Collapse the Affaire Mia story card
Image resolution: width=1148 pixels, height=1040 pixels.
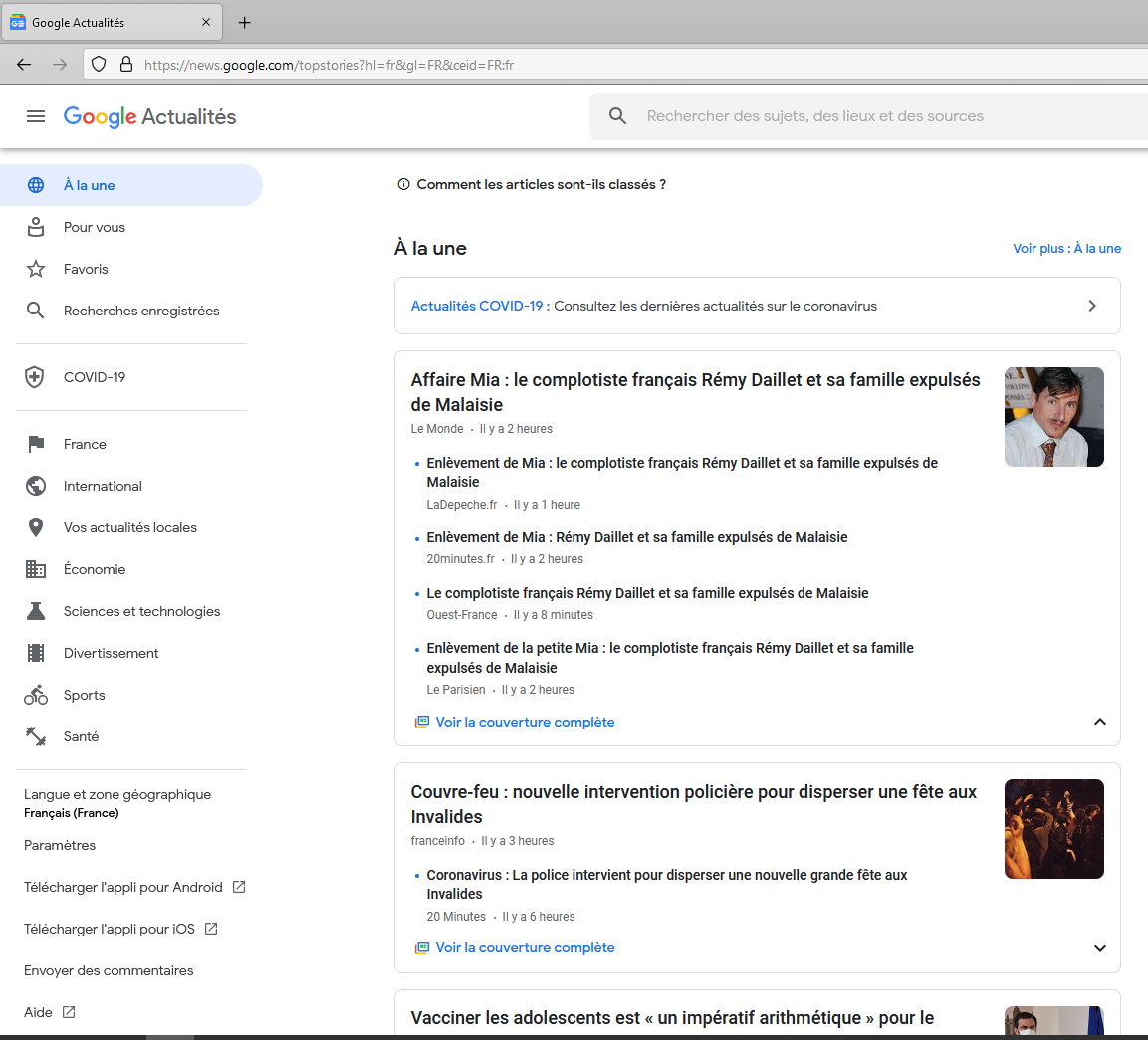(x=1099, y=722)
